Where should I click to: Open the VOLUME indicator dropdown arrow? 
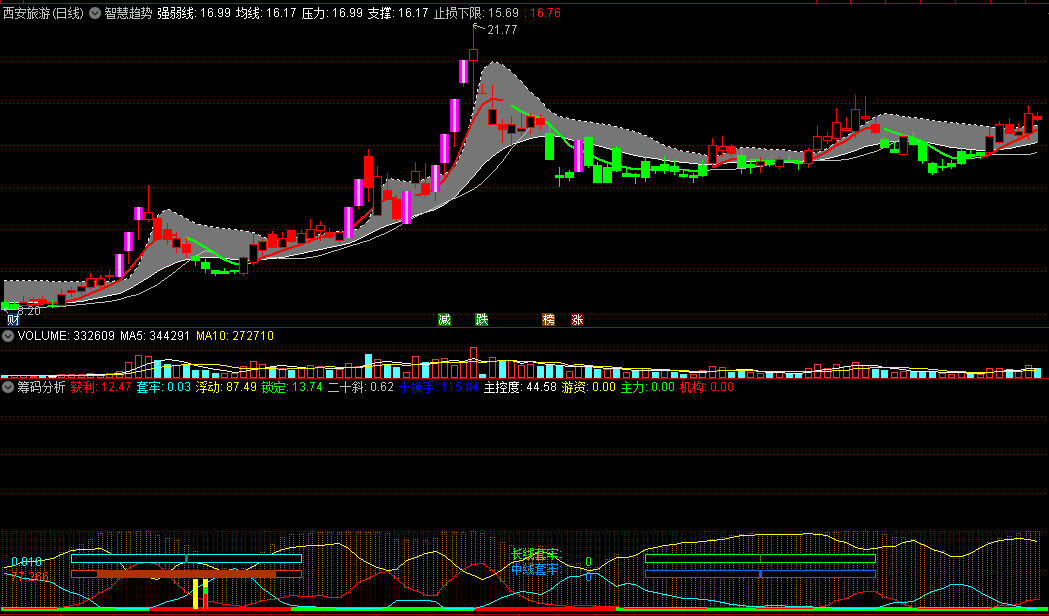click(7, 336)
